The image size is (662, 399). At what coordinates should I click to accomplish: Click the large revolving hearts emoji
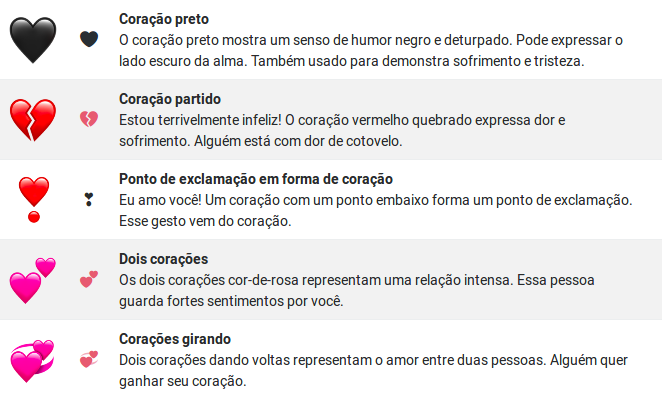(x=33, y=361)
